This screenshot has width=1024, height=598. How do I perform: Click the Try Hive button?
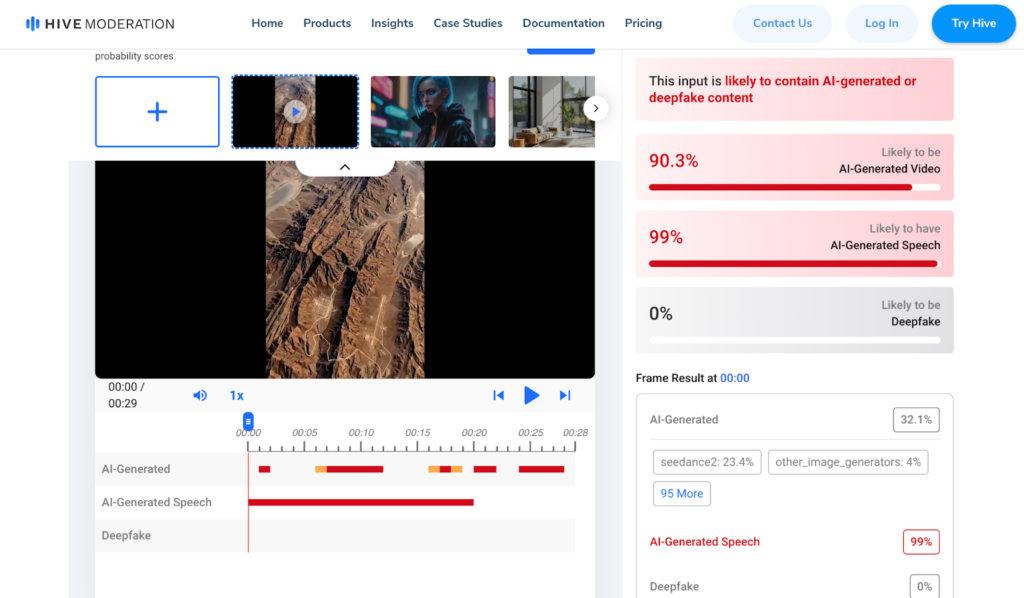(973, 23)
